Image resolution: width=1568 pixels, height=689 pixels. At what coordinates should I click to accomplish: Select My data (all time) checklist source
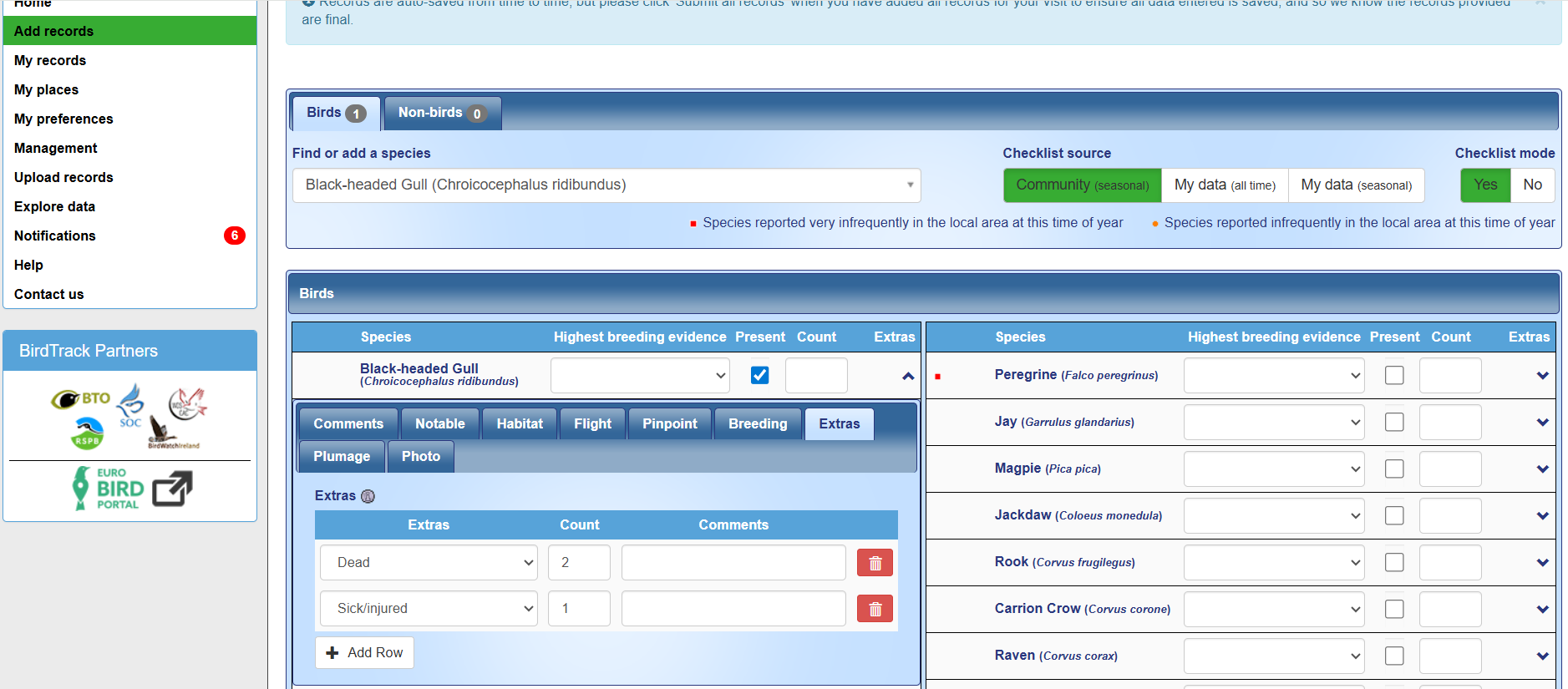(1225, 185)
